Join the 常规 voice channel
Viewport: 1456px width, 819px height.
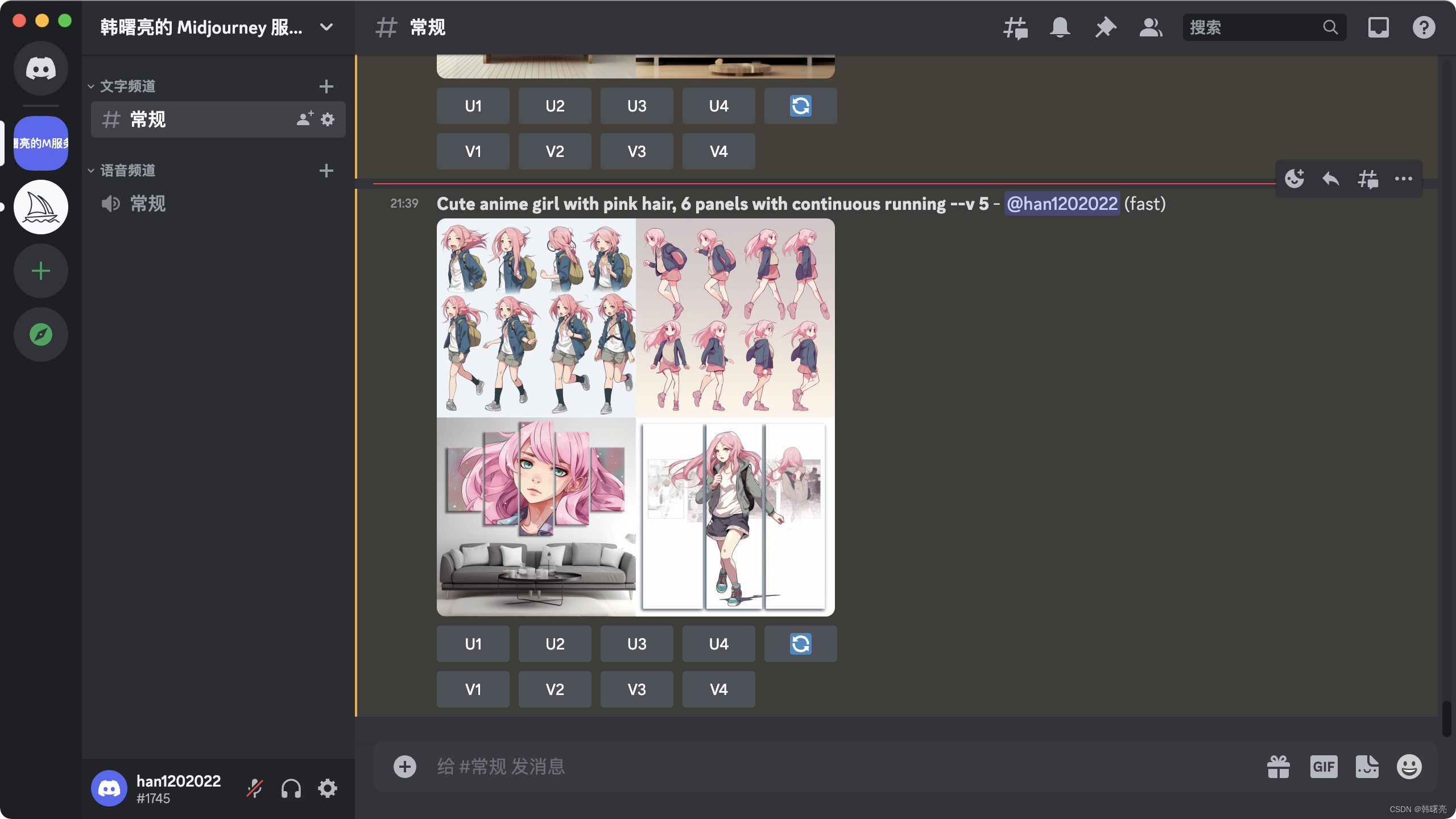[x=148, y=204]
